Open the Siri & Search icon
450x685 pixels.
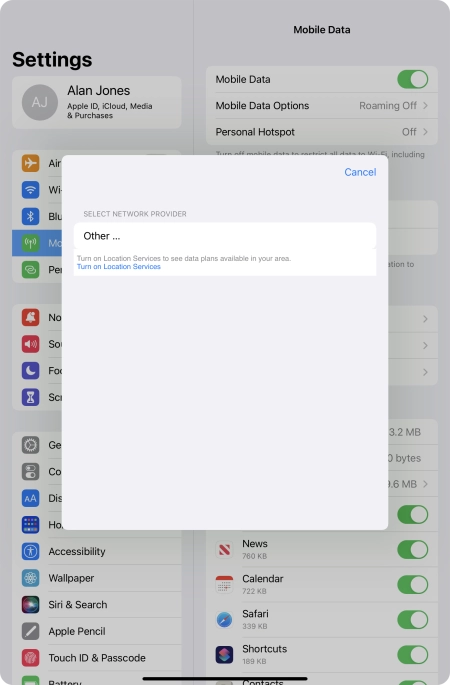click(31, 605)
